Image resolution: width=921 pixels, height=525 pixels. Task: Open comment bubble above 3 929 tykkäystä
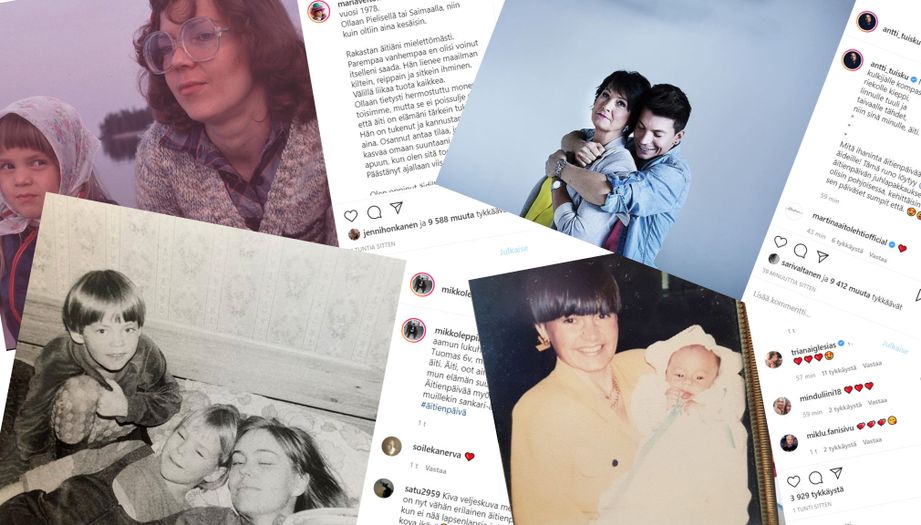[x=815, y=477]
